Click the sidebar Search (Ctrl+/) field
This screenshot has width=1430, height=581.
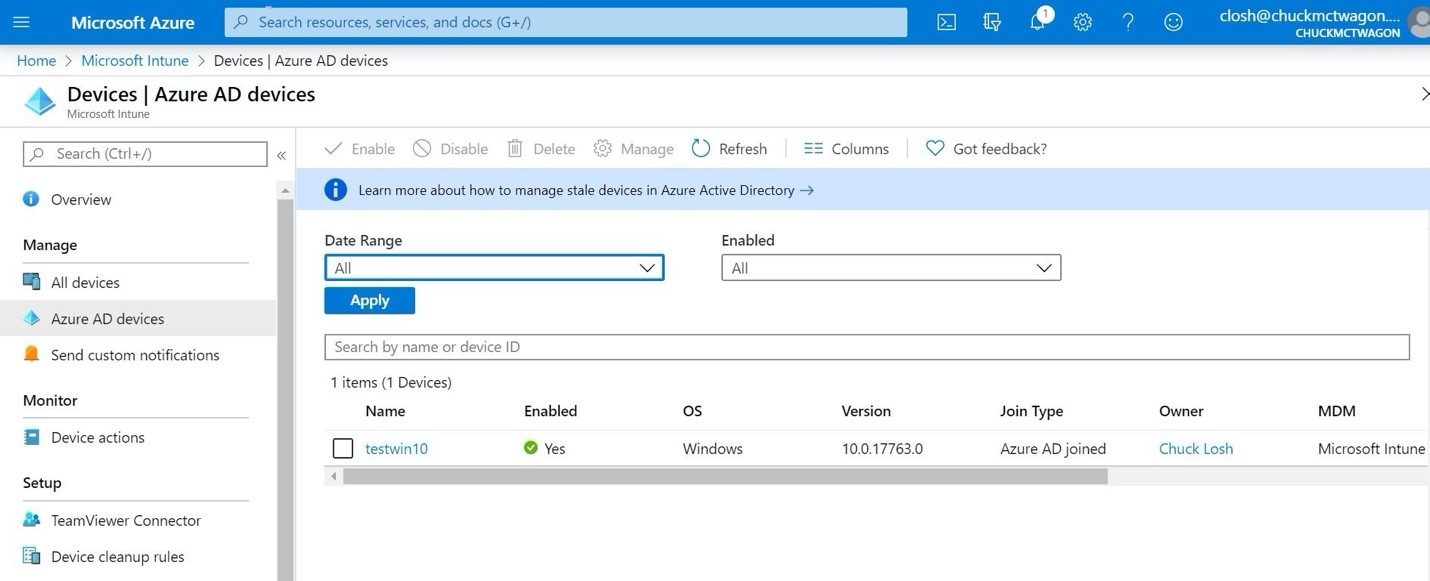[x=145, y=154]
